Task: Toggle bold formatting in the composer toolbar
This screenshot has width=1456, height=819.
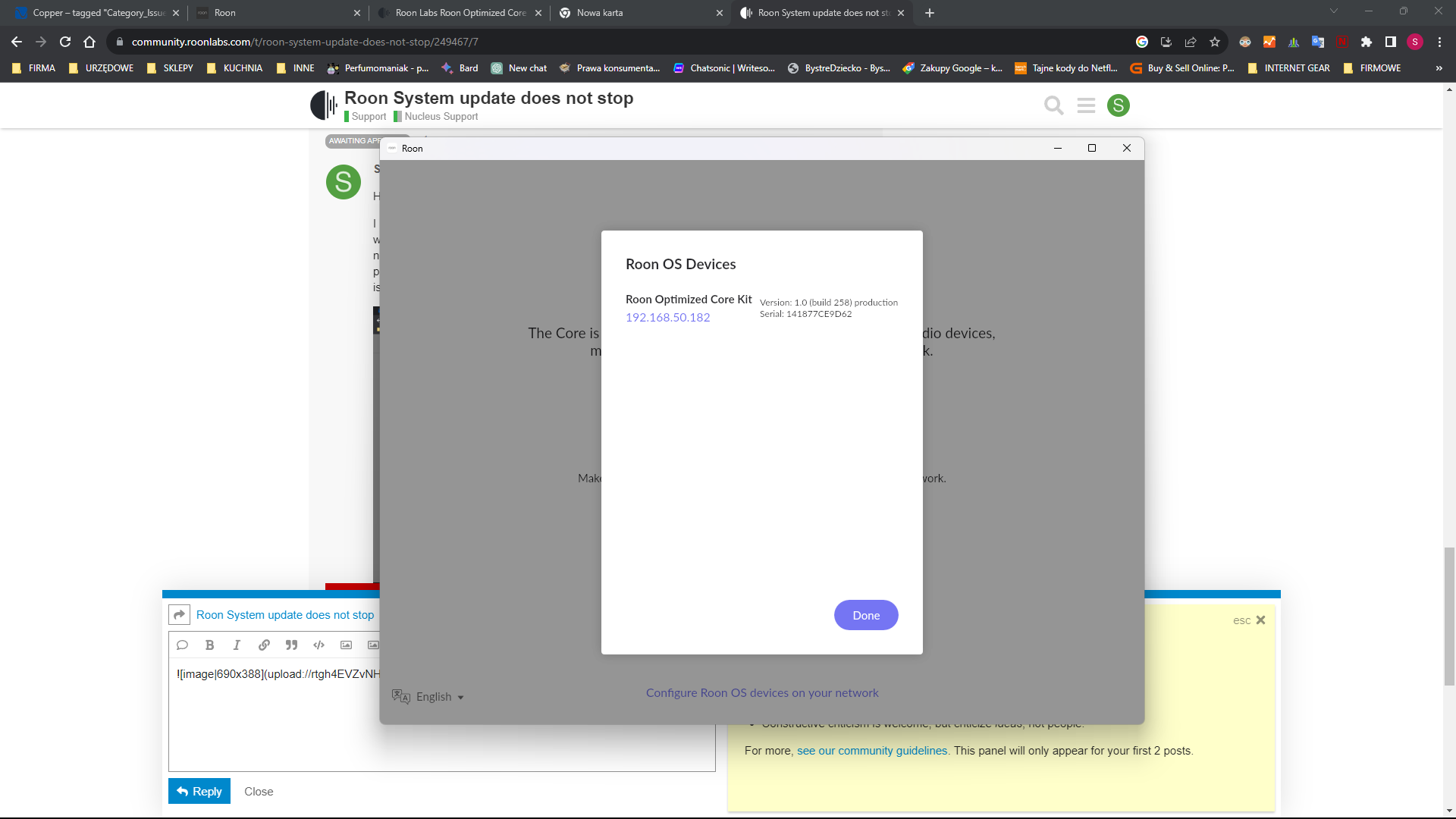Action: tap(209, 645)
